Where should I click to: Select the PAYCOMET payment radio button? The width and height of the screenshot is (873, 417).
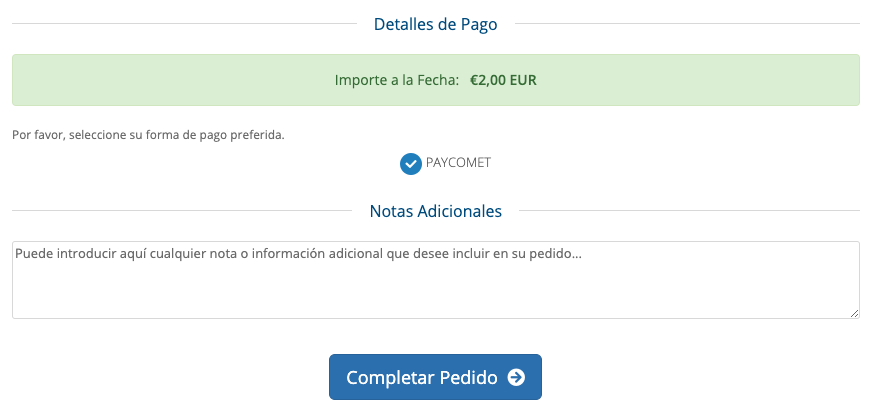(410, 164)
